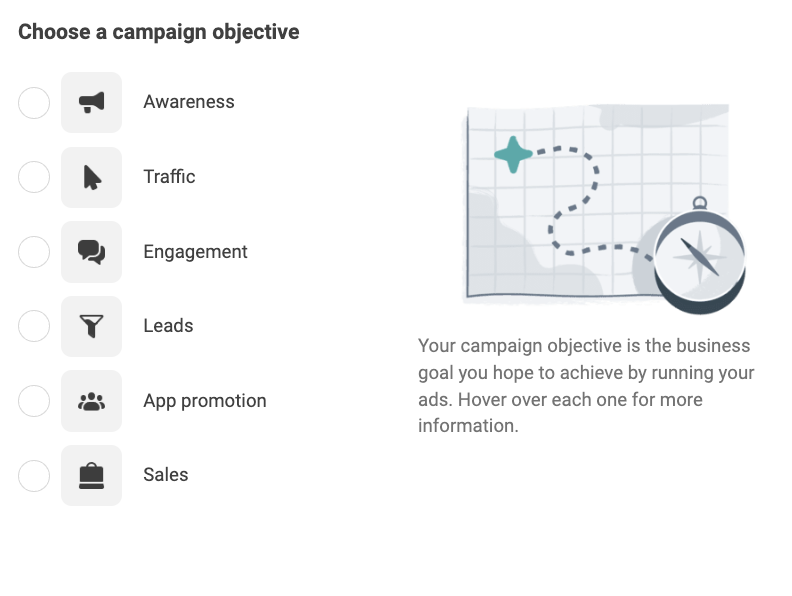The width and height of the screenshot is (792, 596).
Task: Click the App promotion people icon
Action: click(x=91, y=401)
